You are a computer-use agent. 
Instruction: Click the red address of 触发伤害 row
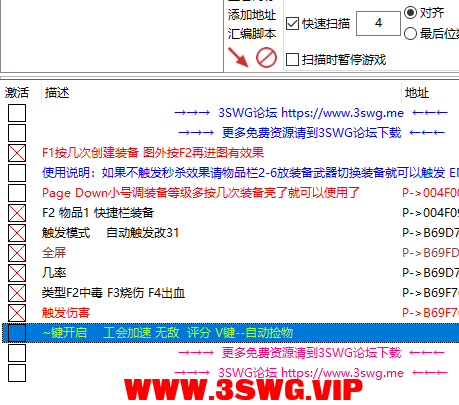(430, 313)
